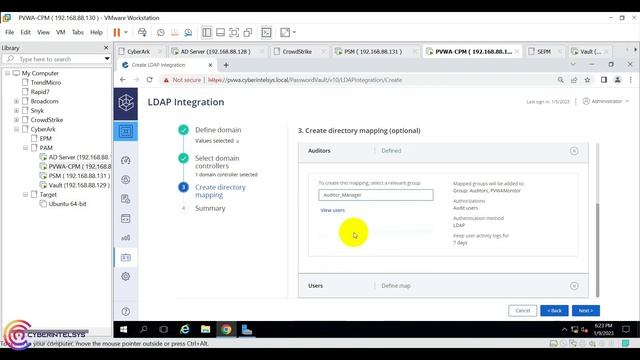This screenshot has height=360, width=640.
Task: Enter VMware full screen mode
Action: [x=234, y=32]
